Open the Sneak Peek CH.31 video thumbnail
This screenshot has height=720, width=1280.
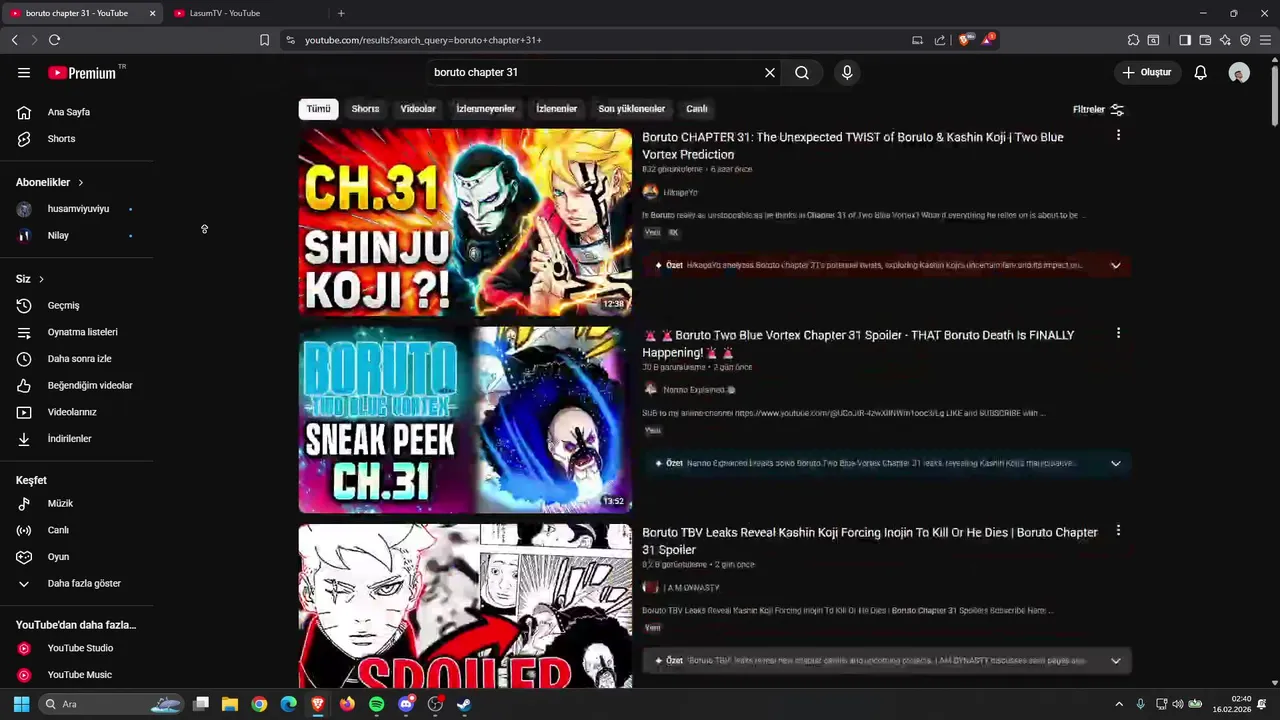coord(465,420)
